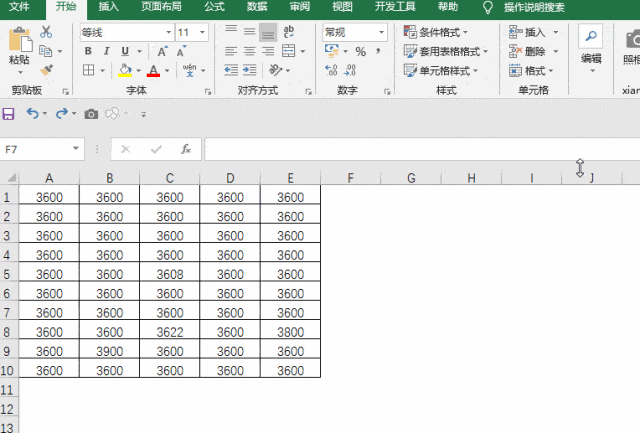The width and height of the screenshot is (640, 433).
Task: Select the Format Painter brush
Action: (x=46, y=70)
